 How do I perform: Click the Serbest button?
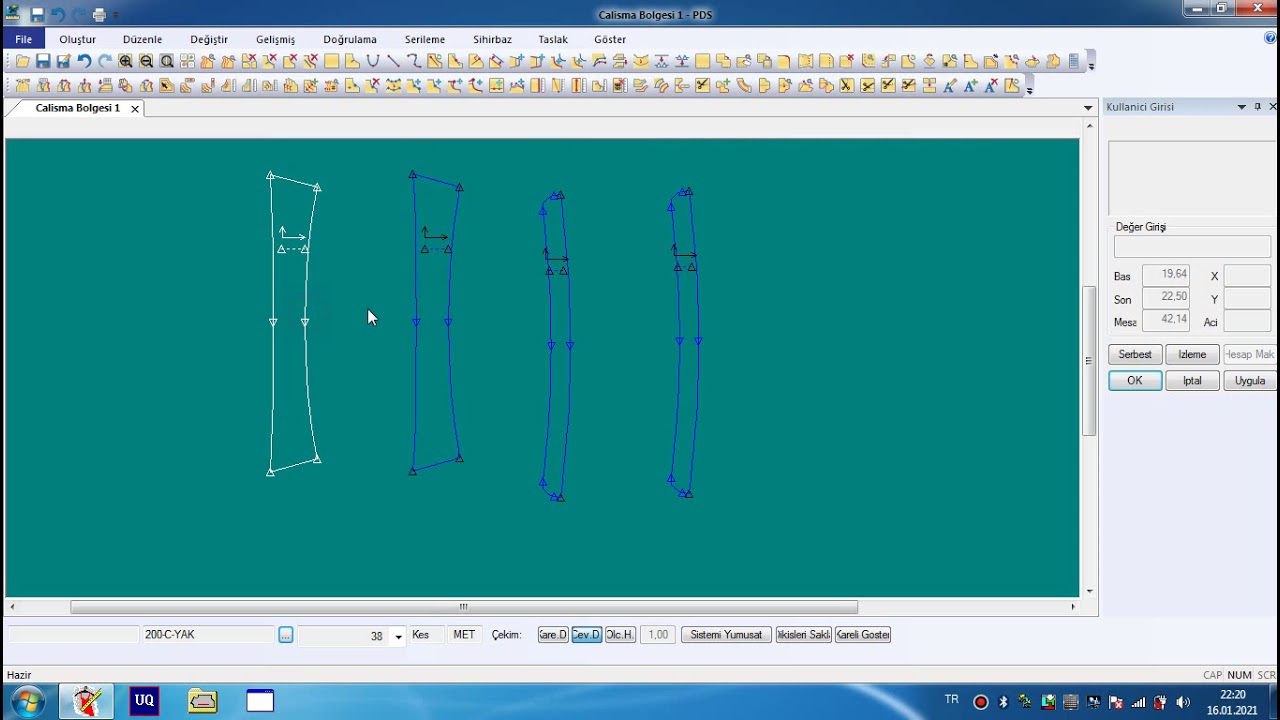(x=1135, y=354)
